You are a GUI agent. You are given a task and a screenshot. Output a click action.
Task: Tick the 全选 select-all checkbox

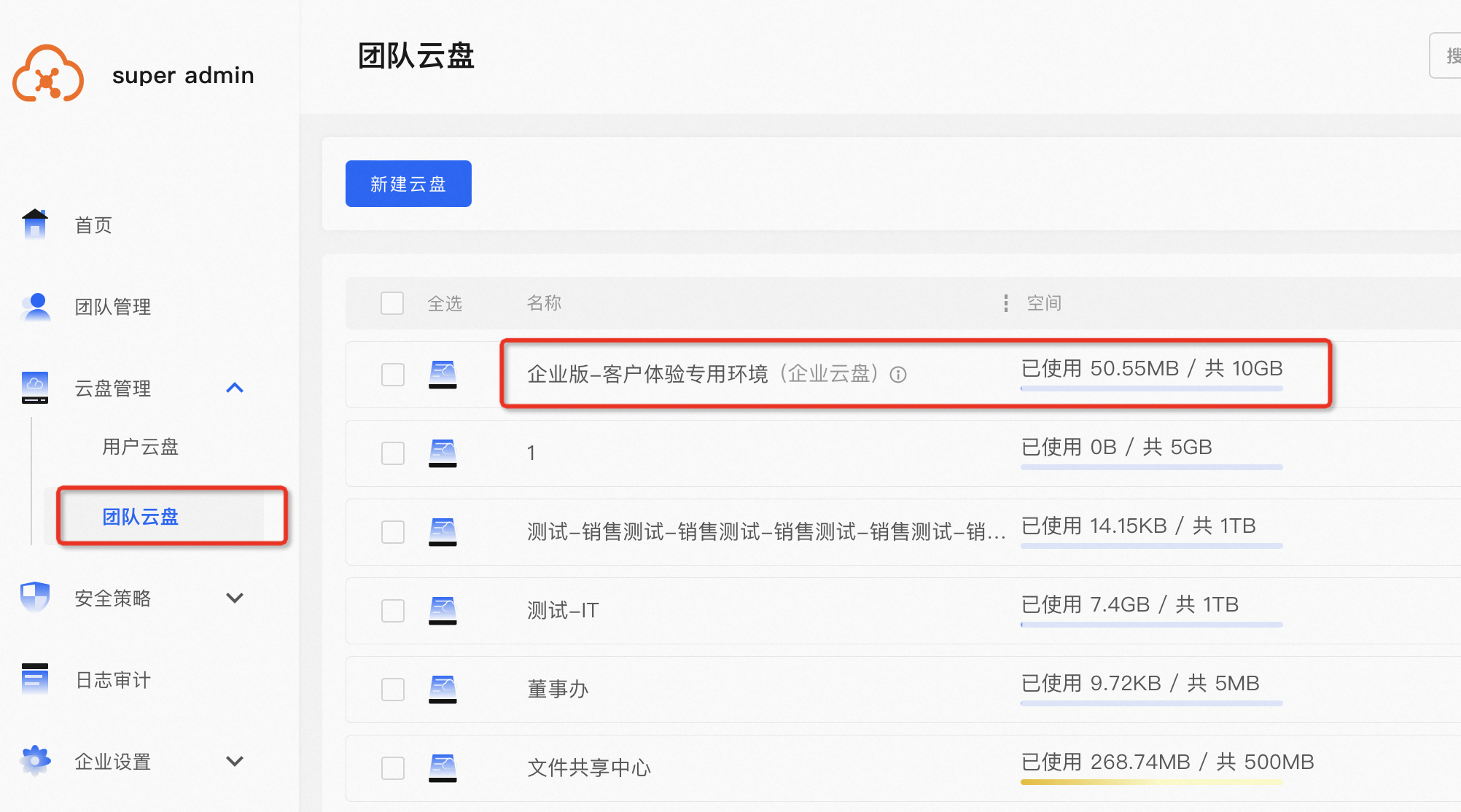coord(392,303)
